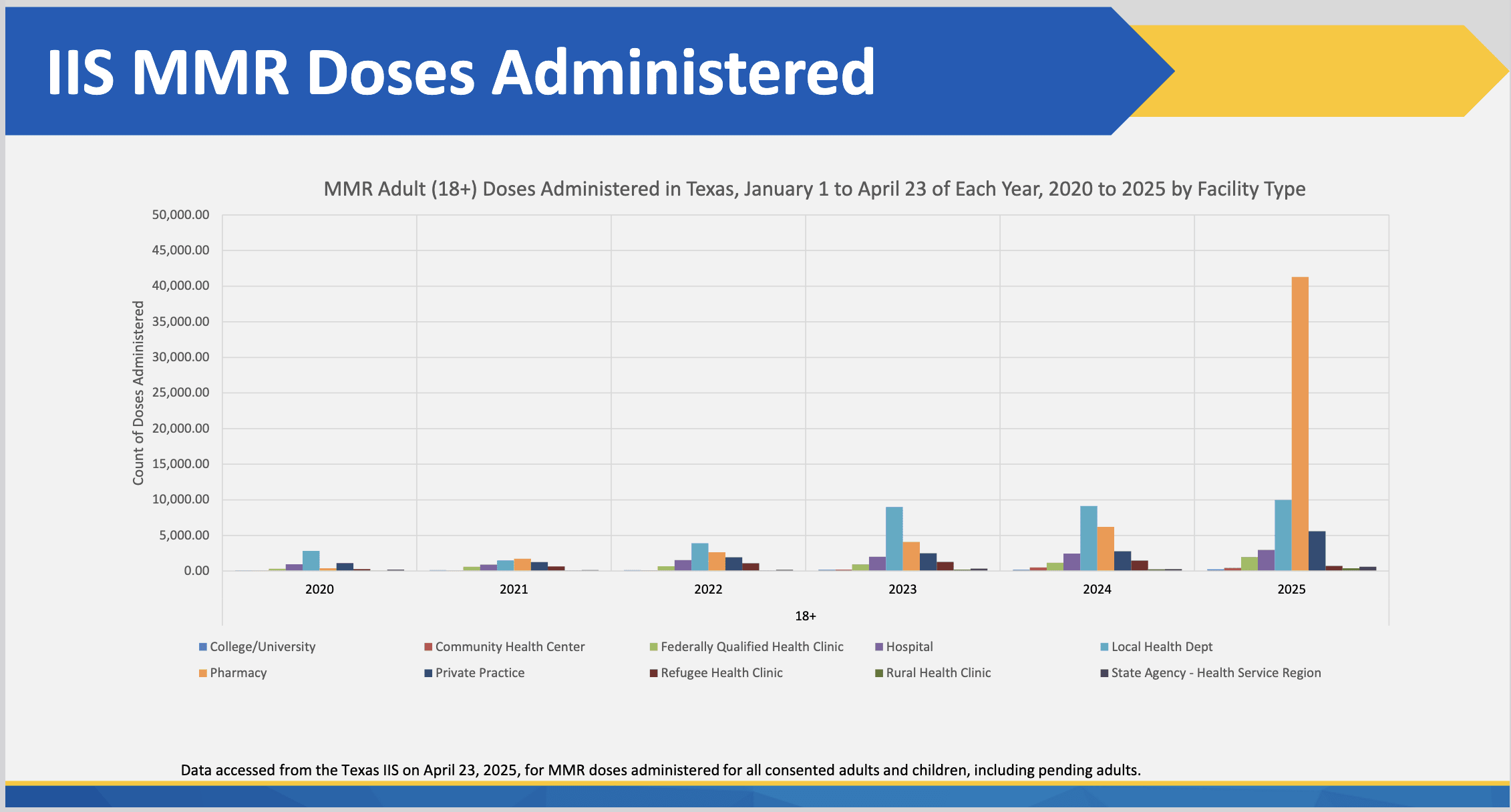This screenshot has height=812, width=1511.
Task: Click the IIS MMR Doses Administered heading
Action: tap(461, 72)
